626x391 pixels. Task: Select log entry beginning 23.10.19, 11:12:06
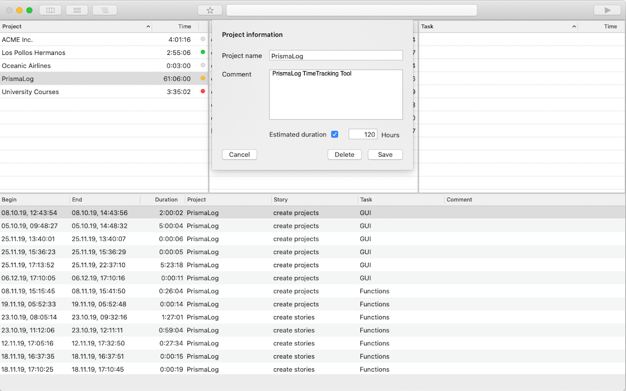click(313, 330)
